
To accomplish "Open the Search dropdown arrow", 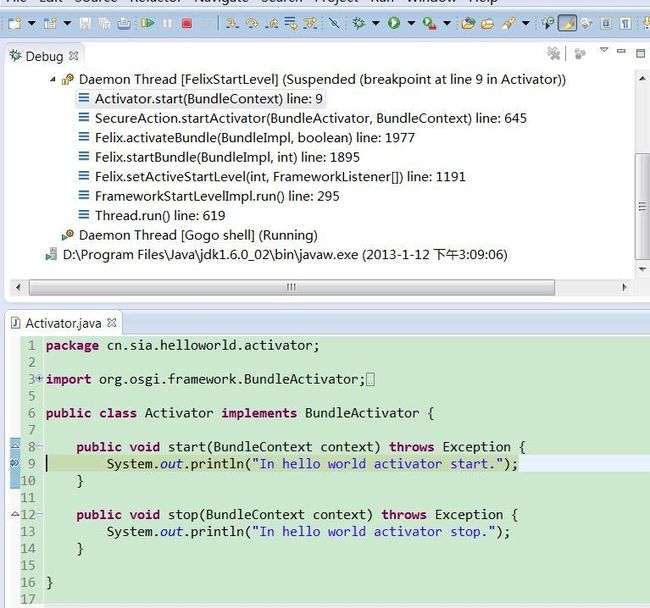I will click(x=526, y=23).
